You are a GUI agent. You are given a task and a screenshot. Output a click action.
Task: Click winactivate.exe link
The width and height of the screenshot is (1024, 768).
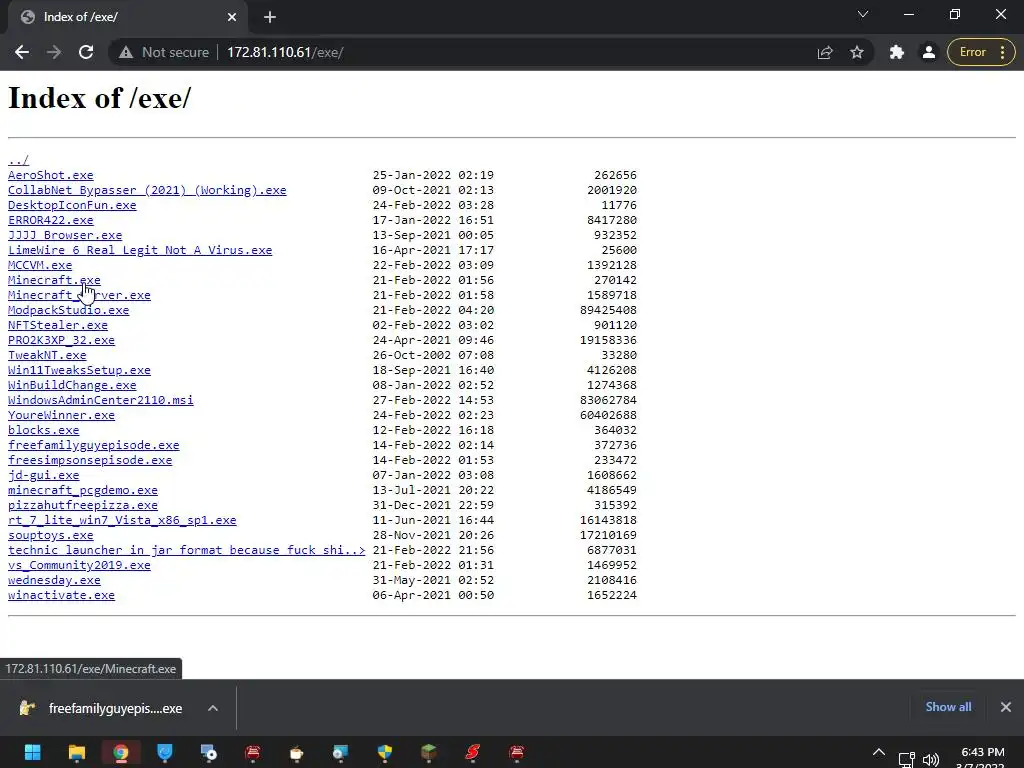click(x=61, y=596)
